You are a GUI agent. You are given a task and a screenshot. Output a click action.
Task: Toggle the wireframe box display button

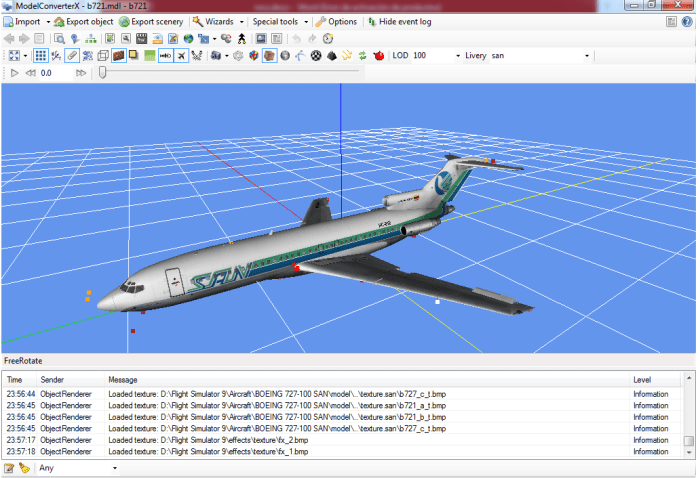click(x=103, y=56)
